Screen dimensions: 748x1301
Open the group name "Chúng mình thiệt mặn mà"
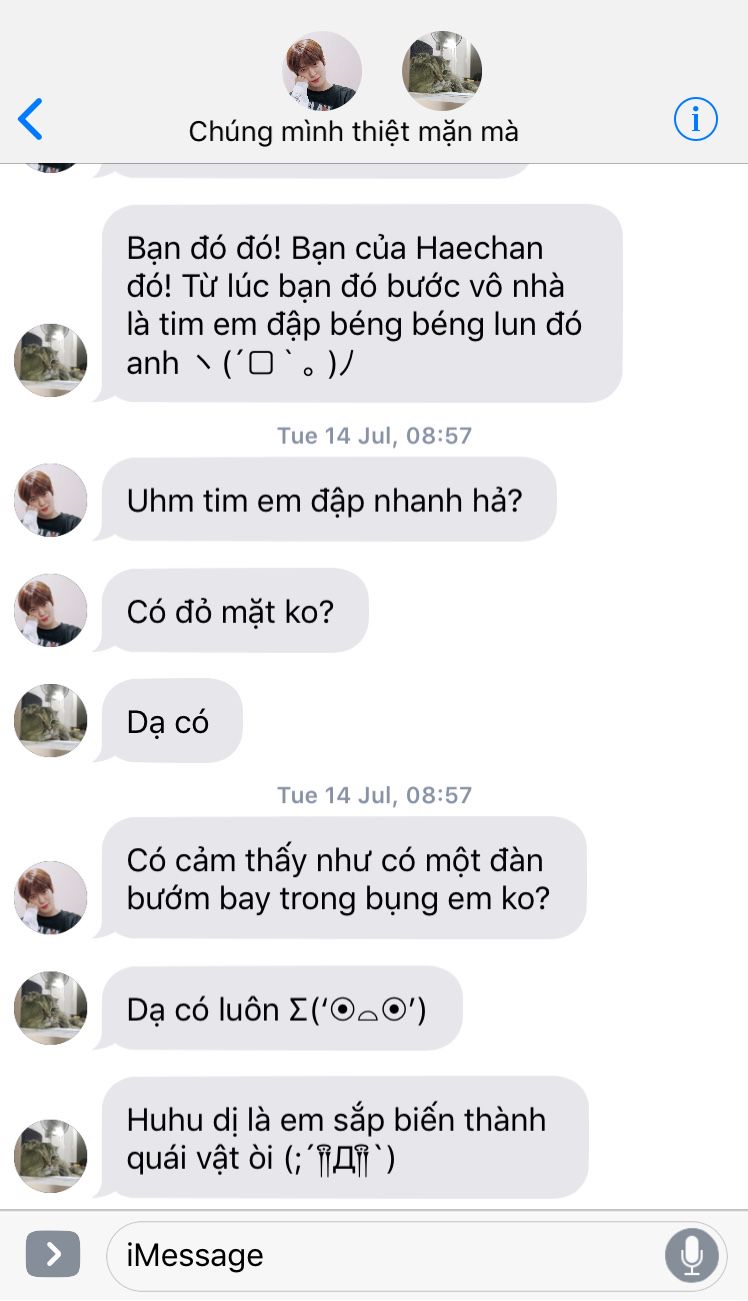(353, 131)
